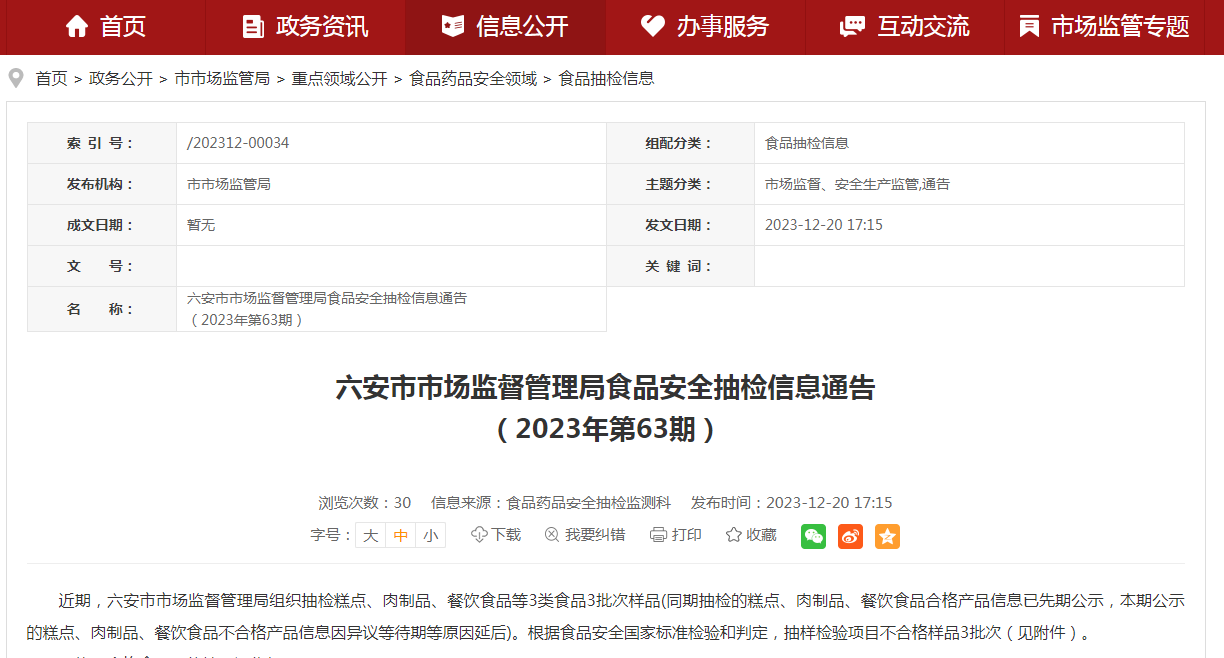This screenshot has height=658, width=1224.
Task: Click the 成文日期 label cell
Action: 102,225
